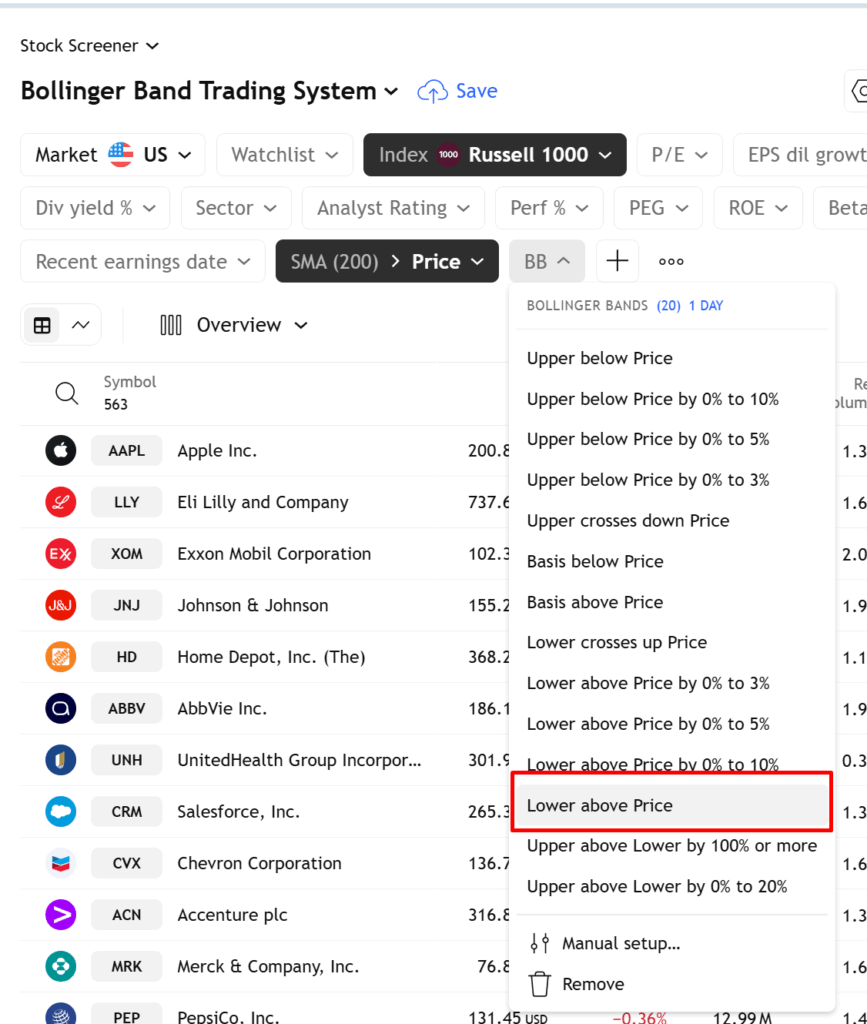The width and height of the screenshot is (867, 1024).
Task: Click the Eli Lilly logo icon
Action: pyautogui.click(x=61, y=502)
